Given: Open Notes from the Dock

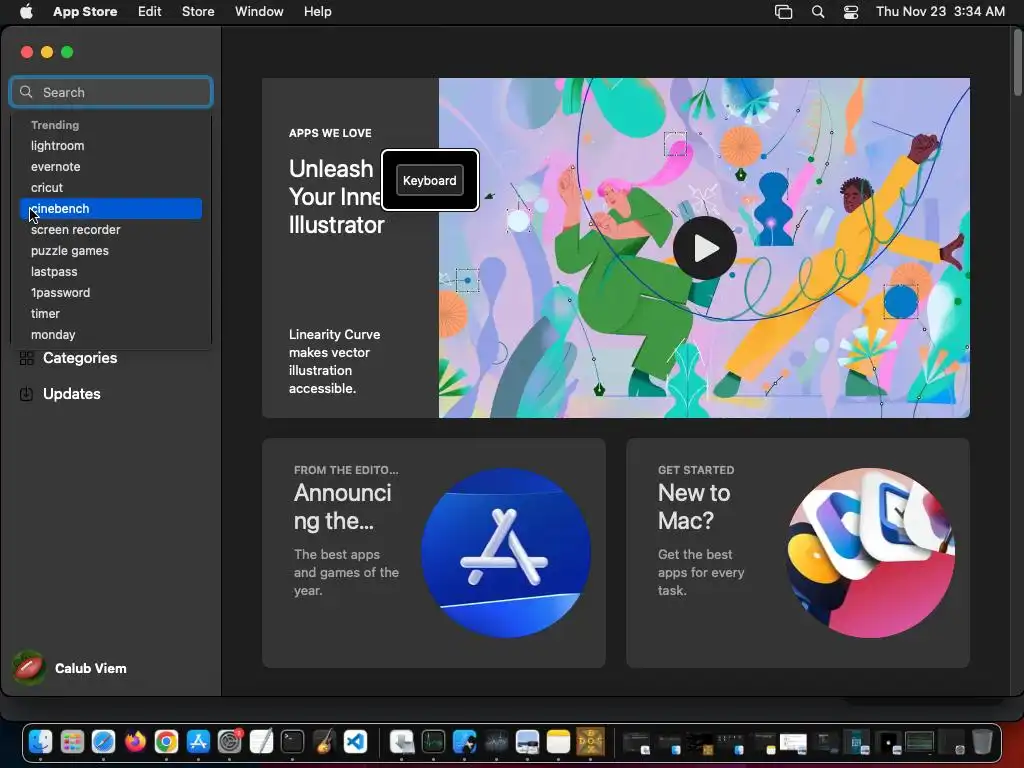Looking at the screenshot, I should pyautogui.click(x=558, y=742).
